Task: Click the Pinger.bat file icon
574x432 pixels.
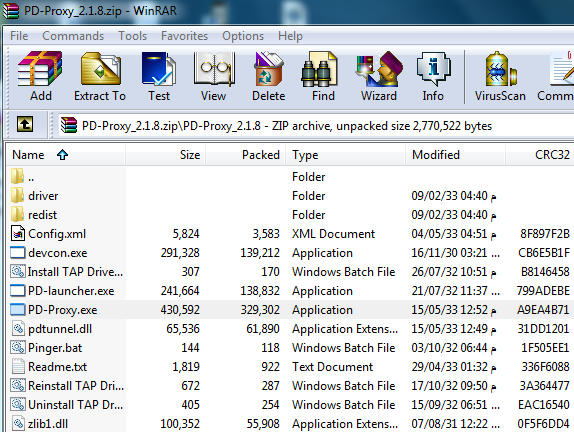Action: tap(18, 347)
